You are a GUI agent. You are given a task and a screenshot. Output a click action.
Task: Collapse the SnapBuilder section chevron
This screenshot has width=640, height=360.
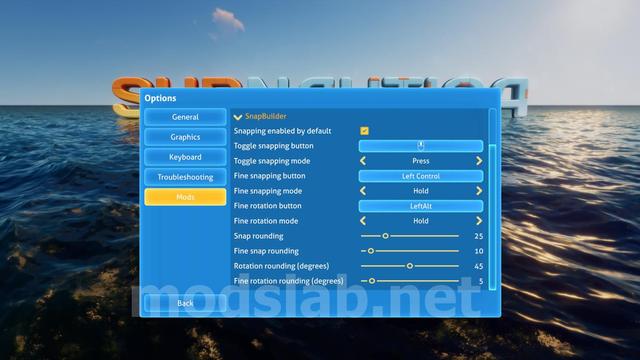(238, 117)
